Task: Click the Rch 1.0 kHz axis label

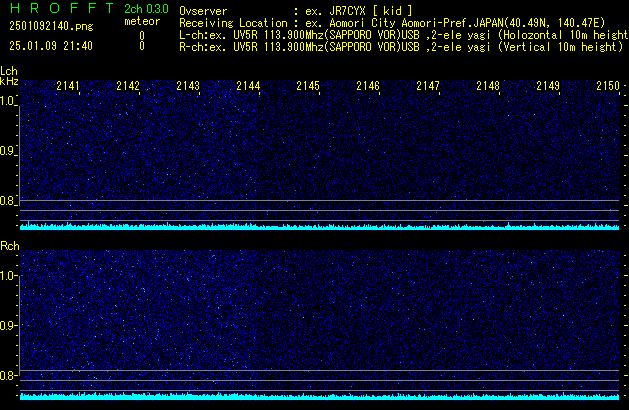Action: (x=7, y=276)
